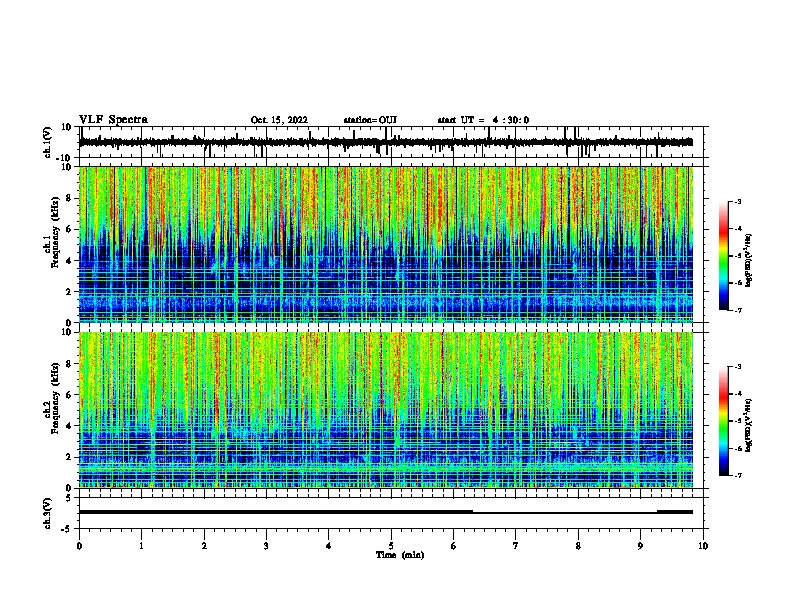
Task: Click the "4" kHz tick on ch.2 spectrogram
Action: (x=70, y=426)
